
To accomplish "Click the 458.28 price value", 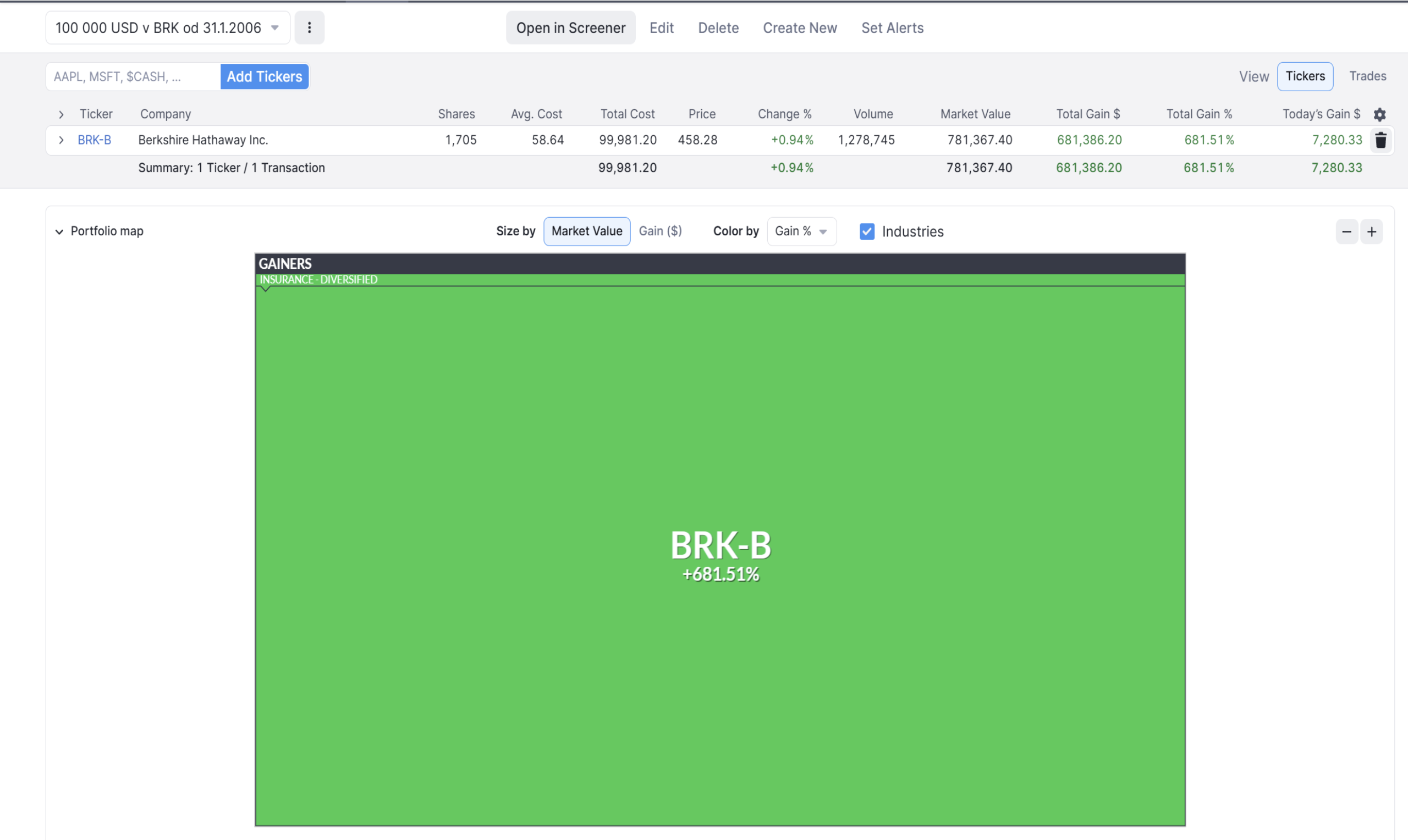I will (x=697, y=140).
